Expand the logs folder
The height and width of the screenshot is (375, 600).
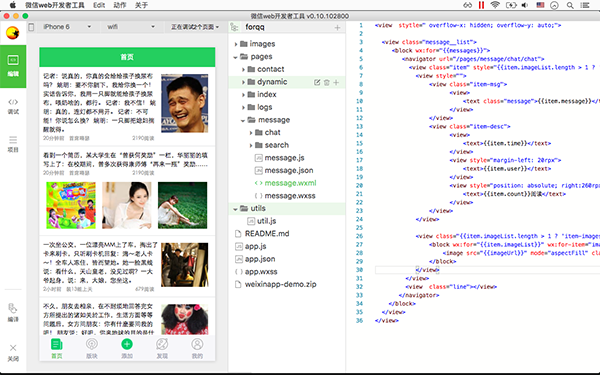tap(243, 108)
